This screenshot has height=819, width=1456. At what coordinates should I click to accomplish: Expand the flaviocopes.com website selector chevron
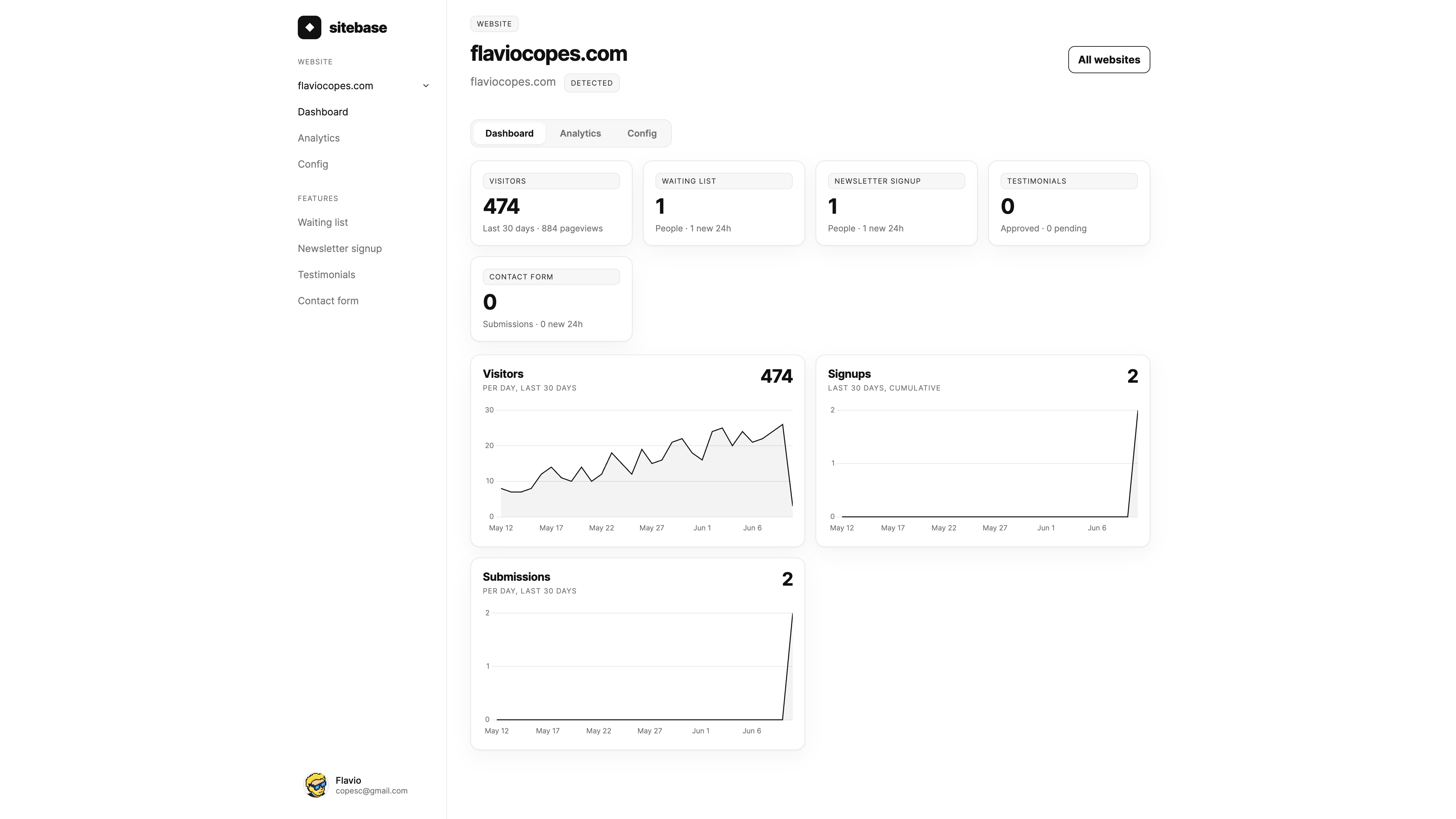pos(426,86)
